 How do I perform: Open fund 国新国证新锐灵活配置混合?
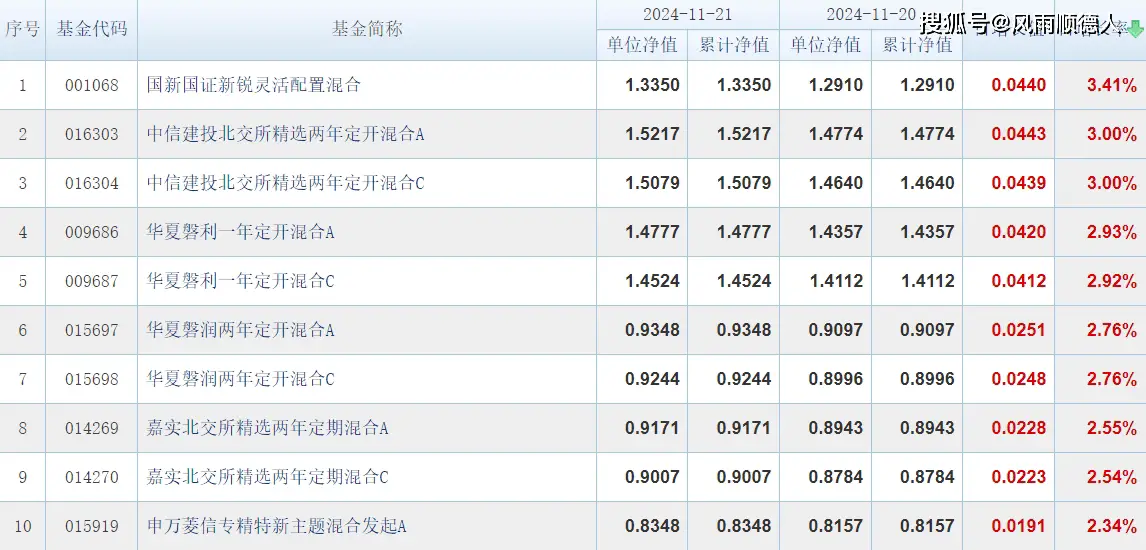254,85
